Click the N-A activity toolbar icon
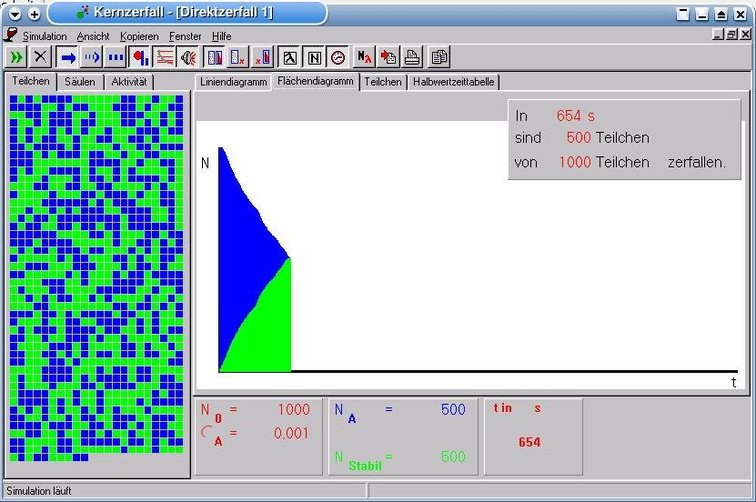This screenshot has width=756, height=502. [x=364, y=57]
